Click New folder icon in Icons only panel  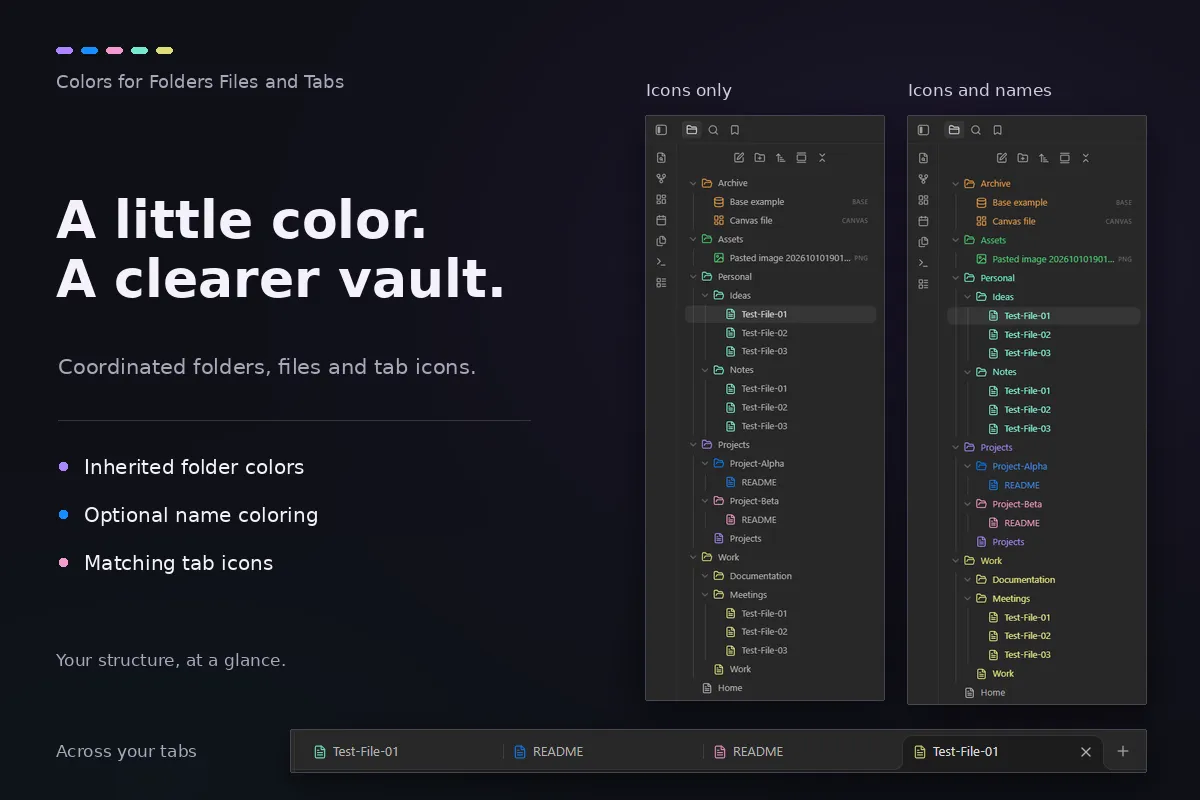pos(760,158)
